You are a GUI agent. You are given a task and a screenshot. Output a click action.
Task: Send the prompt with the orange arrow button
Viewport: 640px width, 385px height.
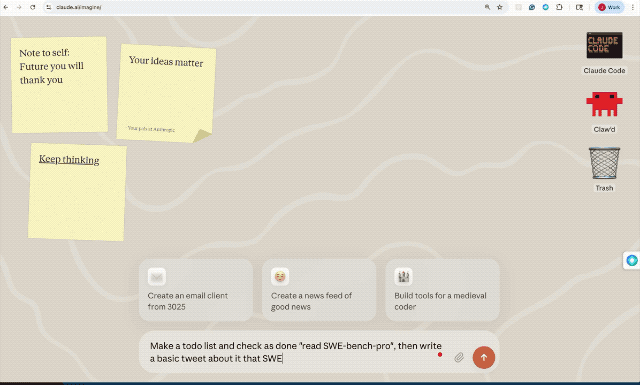(484, 357)
